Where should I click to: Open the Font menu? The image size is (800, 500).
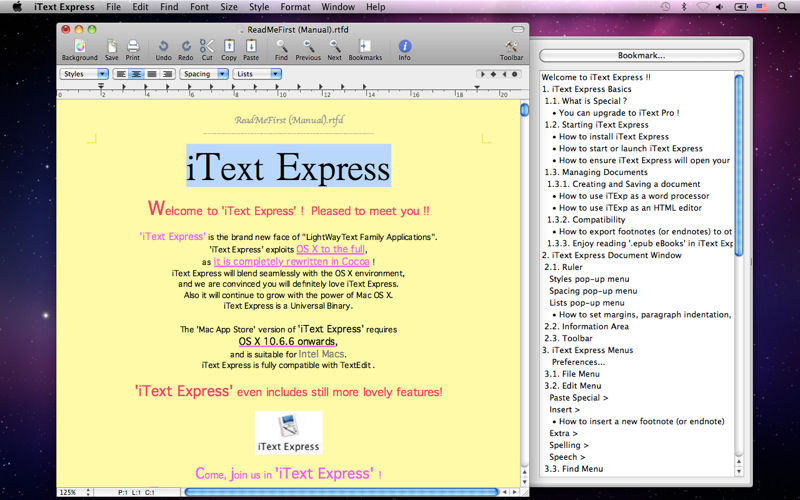pyautogui.click(x=199, y=7)
